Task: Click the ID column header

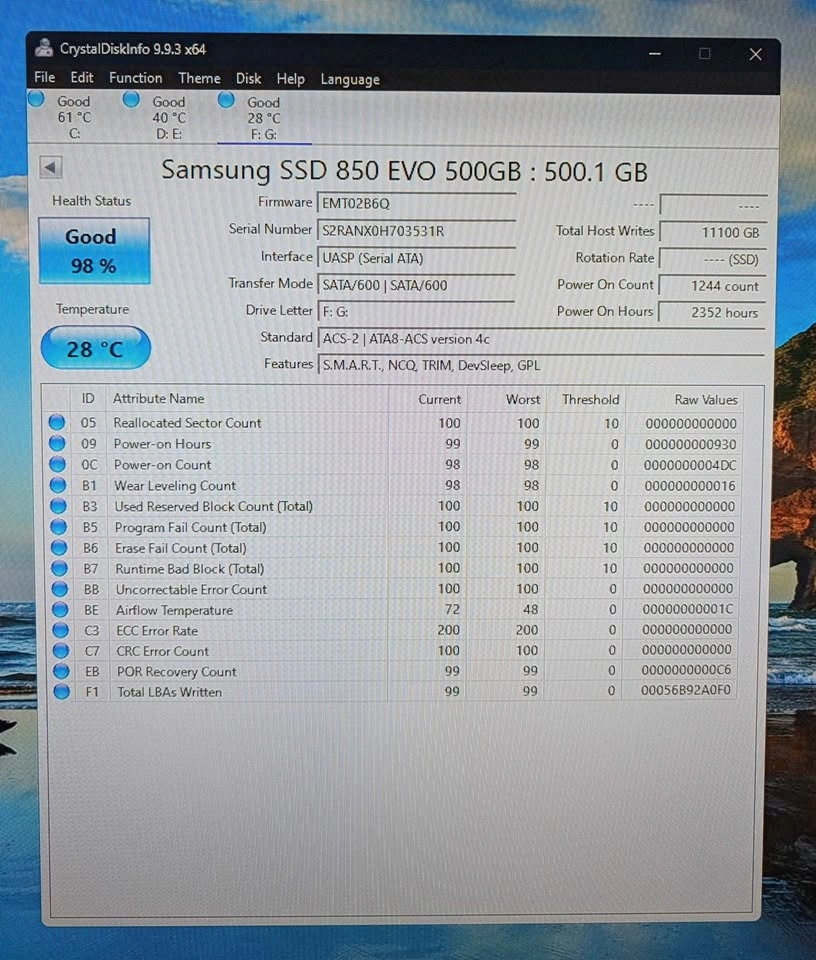Action: [88, 399]
